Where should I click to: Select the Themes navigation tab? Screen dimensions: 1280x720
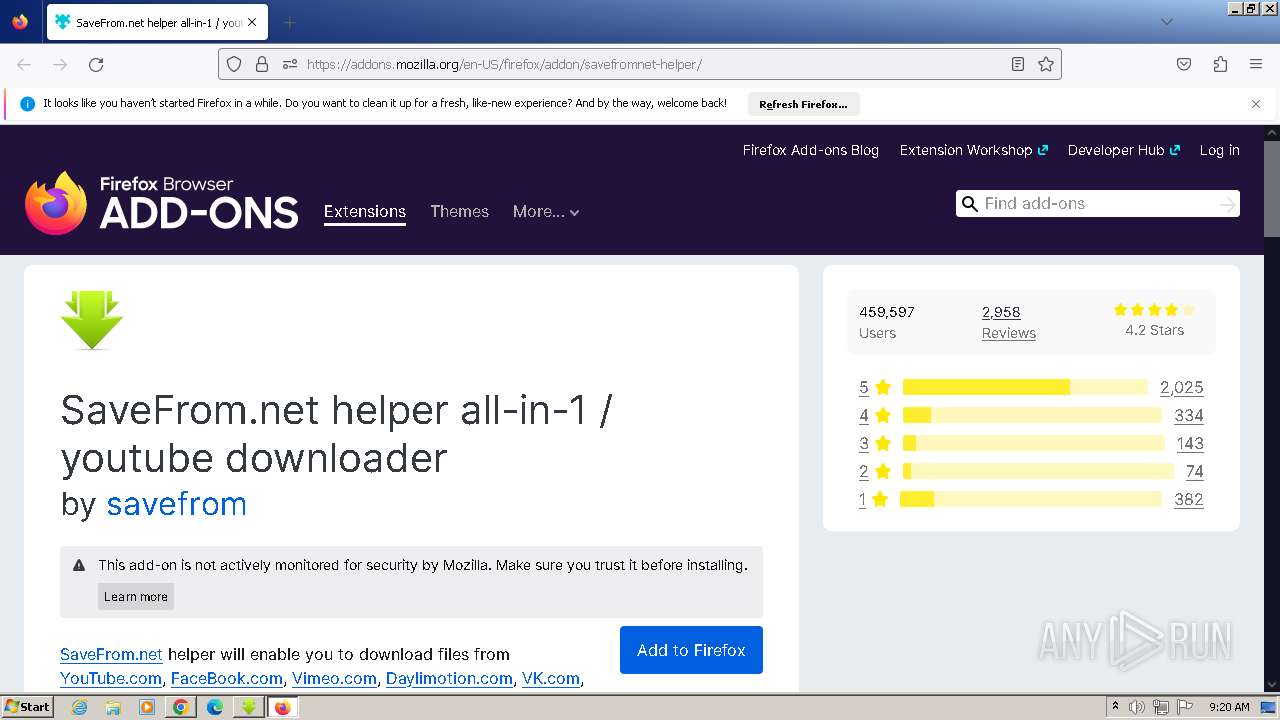click(459, 211)
